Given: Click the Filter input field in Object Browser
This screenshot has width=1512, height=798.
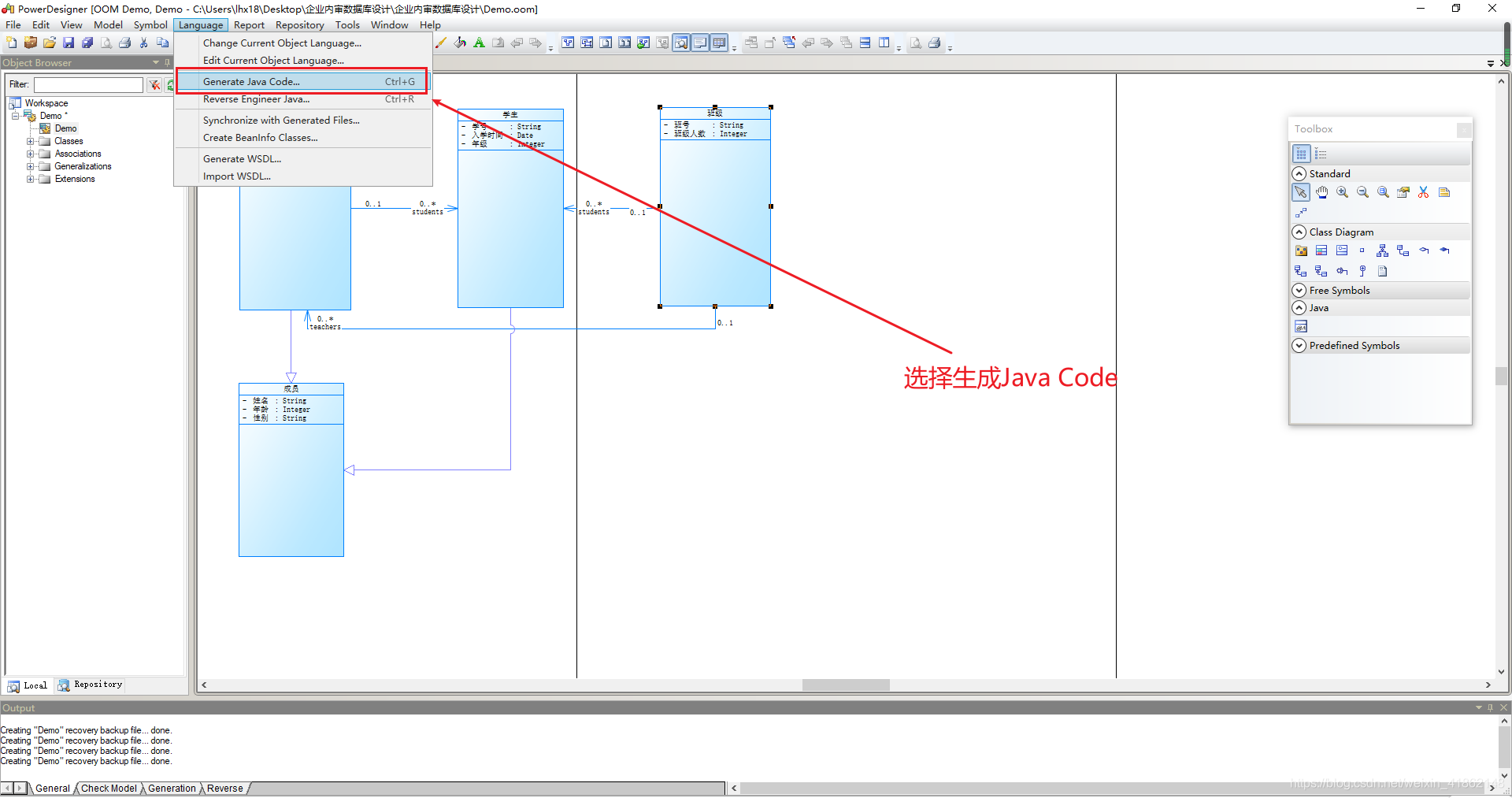Looking at the screenshot, I should coord(88,84).
